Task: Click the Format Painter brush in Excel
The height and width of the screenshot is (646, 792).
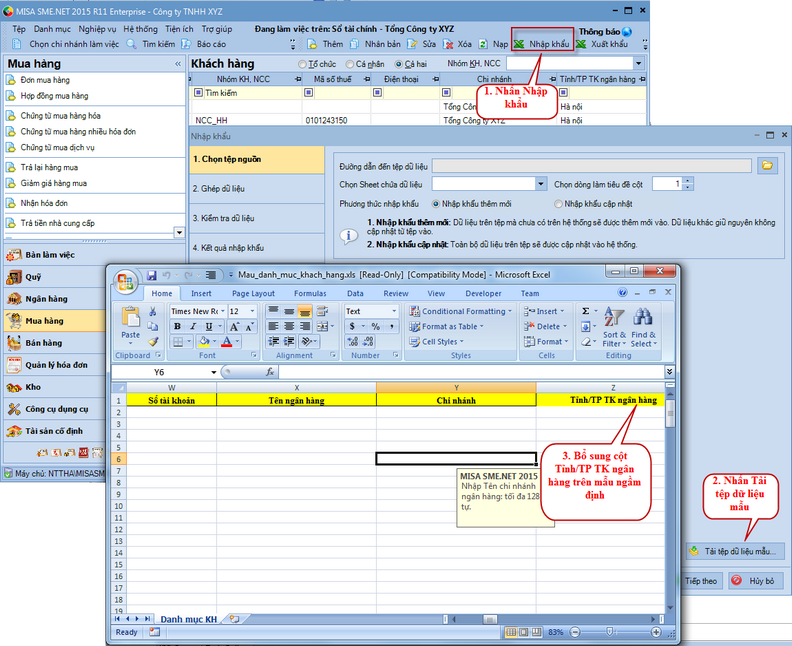Action: point(153,341)
